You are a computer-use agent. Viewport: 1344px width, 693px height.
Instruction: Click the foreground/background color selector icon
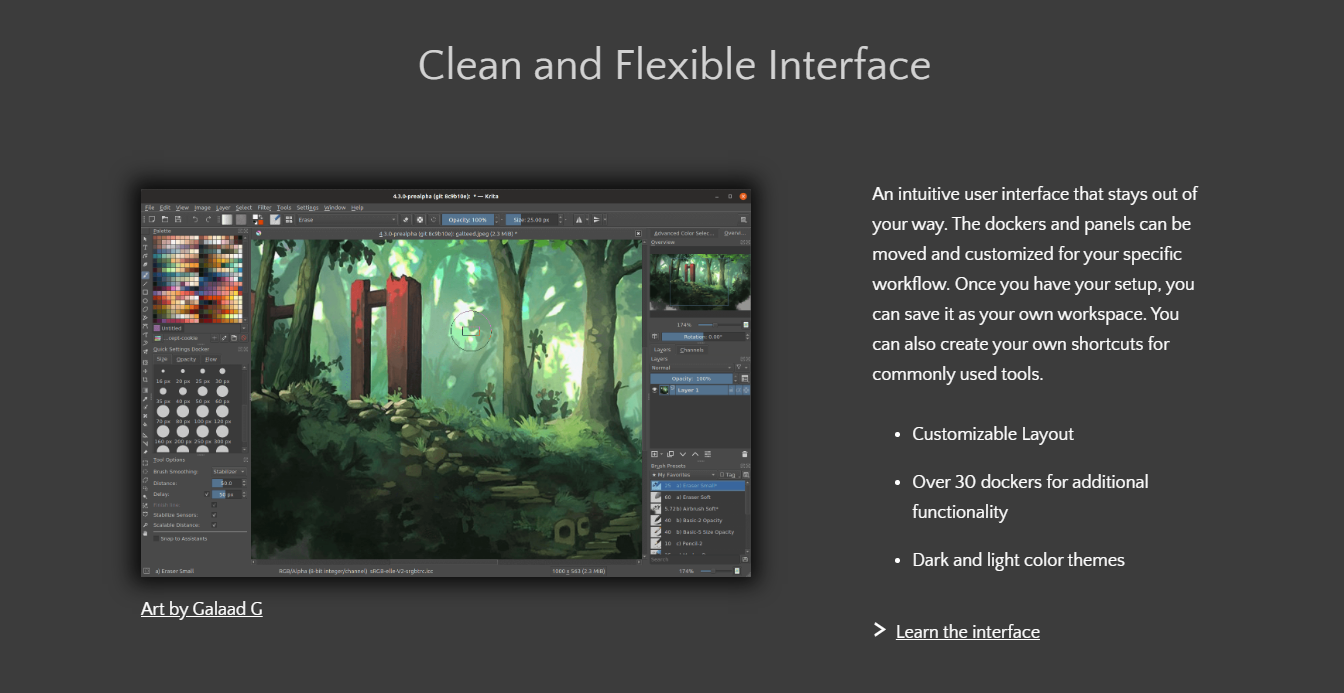256,219
